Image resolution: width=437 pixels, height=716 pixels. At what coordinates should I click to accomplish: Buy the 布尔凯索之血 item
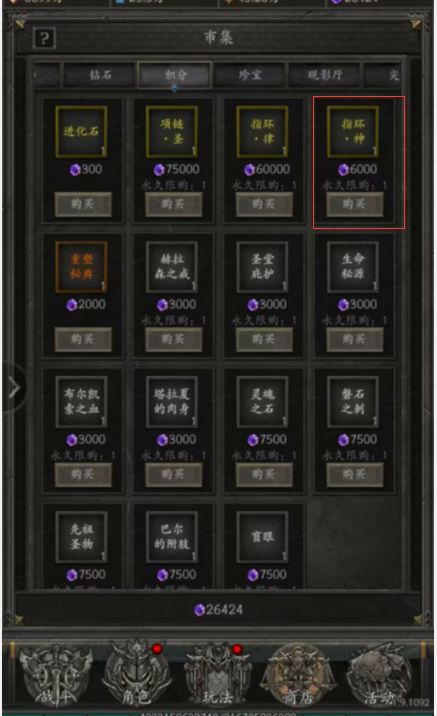point(83,474)
